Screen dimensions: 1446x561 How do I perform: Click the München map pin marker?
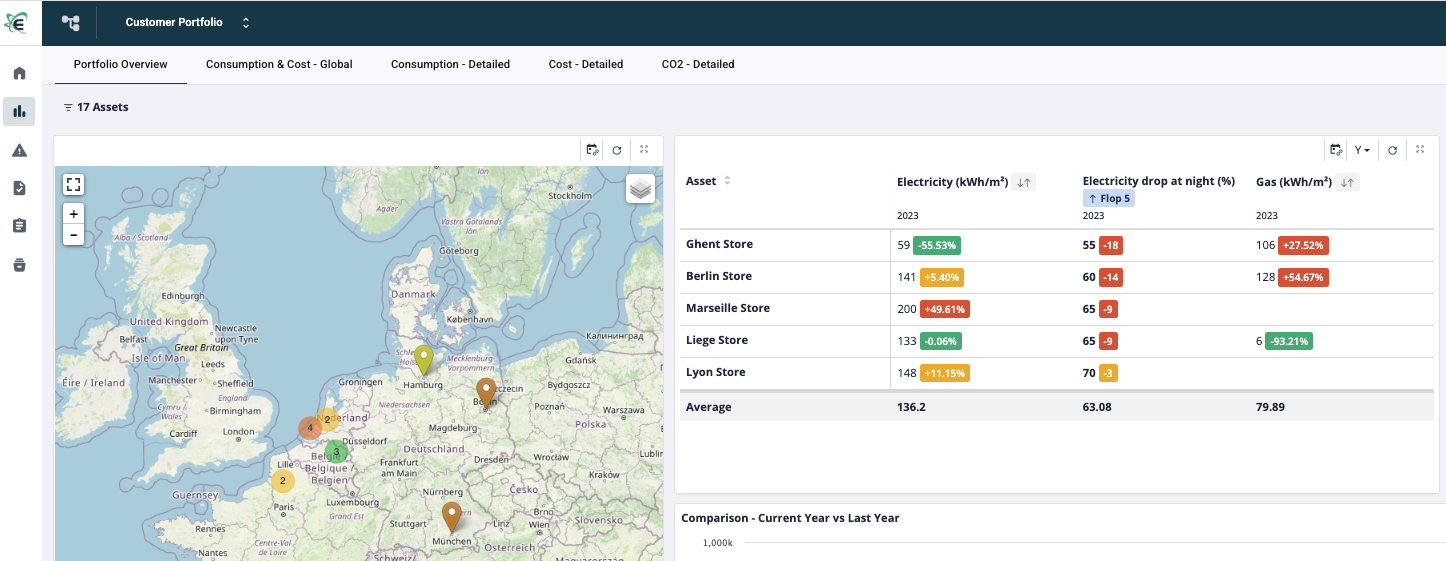pos(451,517)
